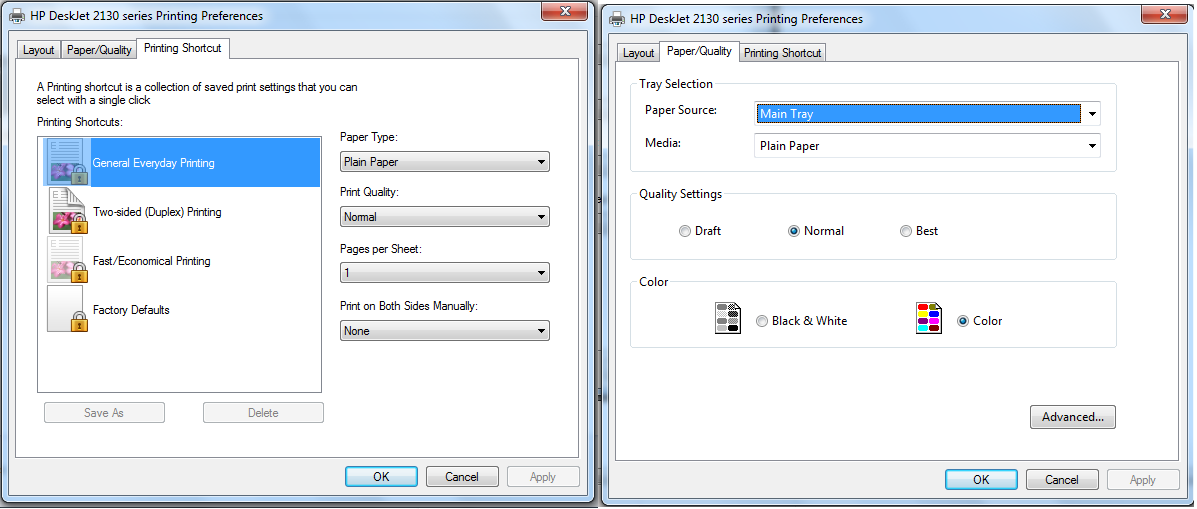Screen dimensions: 1197x509
Task: Select Printing Shortcut tab in left window
Action: tap(182, 48)
